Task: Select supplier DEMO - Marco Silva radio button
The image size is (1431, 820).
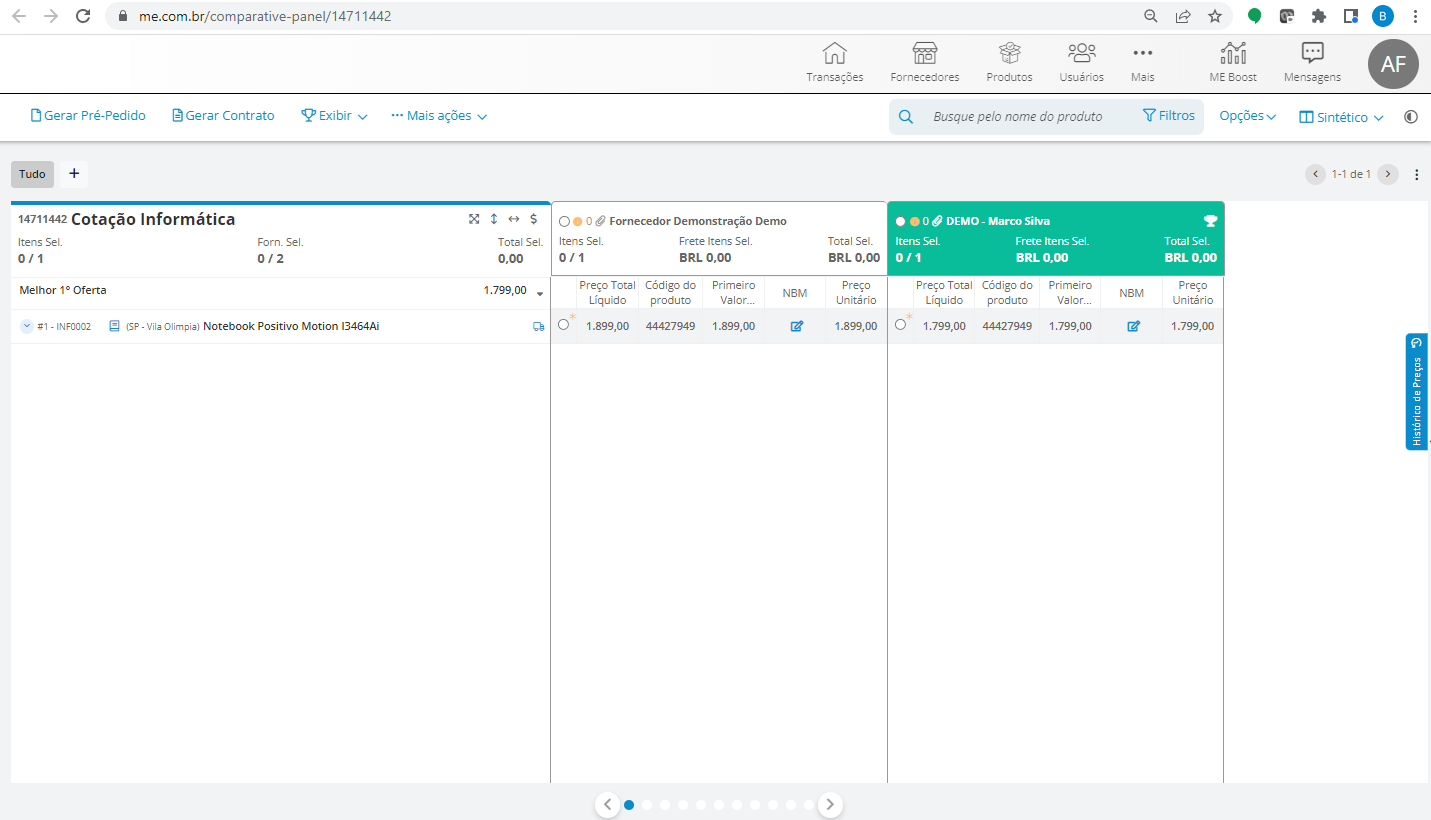Action: 900,222
